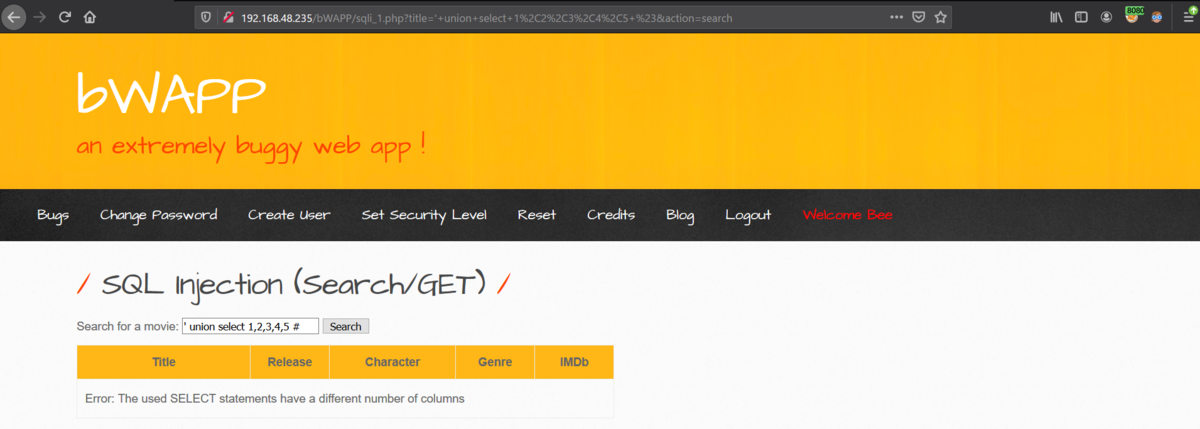Click the movie search input field
The width and height of the screenshot is (1200, 429).
(250, 326)
